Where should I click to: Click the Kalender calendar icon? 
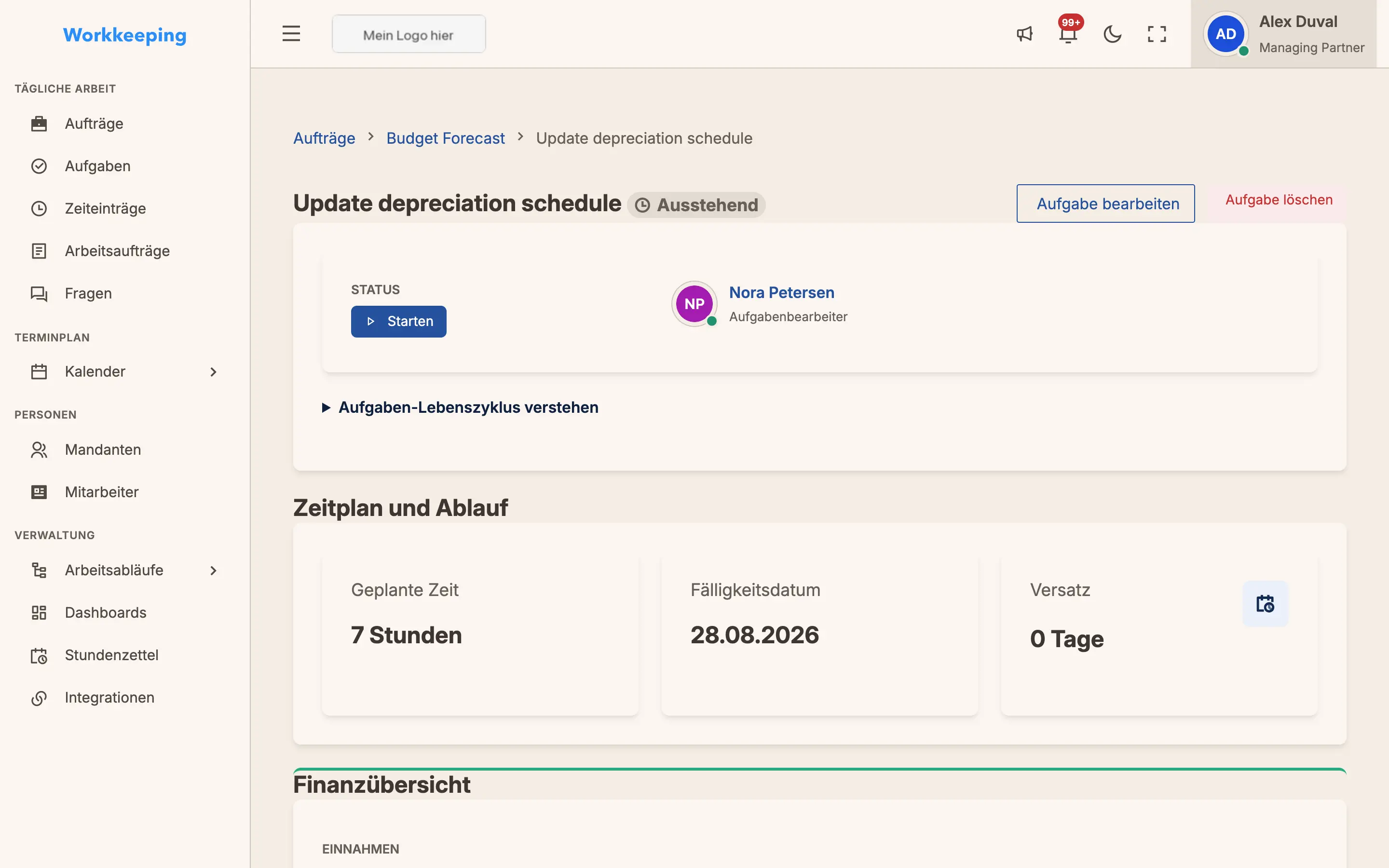point(39,371)
